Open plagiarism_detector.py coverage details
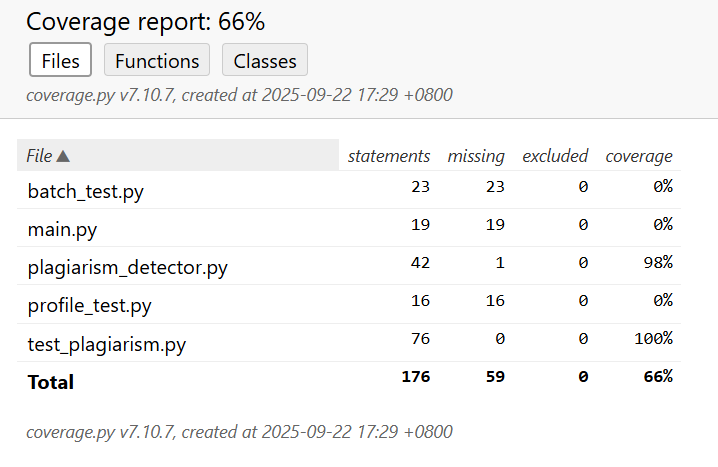The height and width of the screenshot is (467, 718). 127,268
